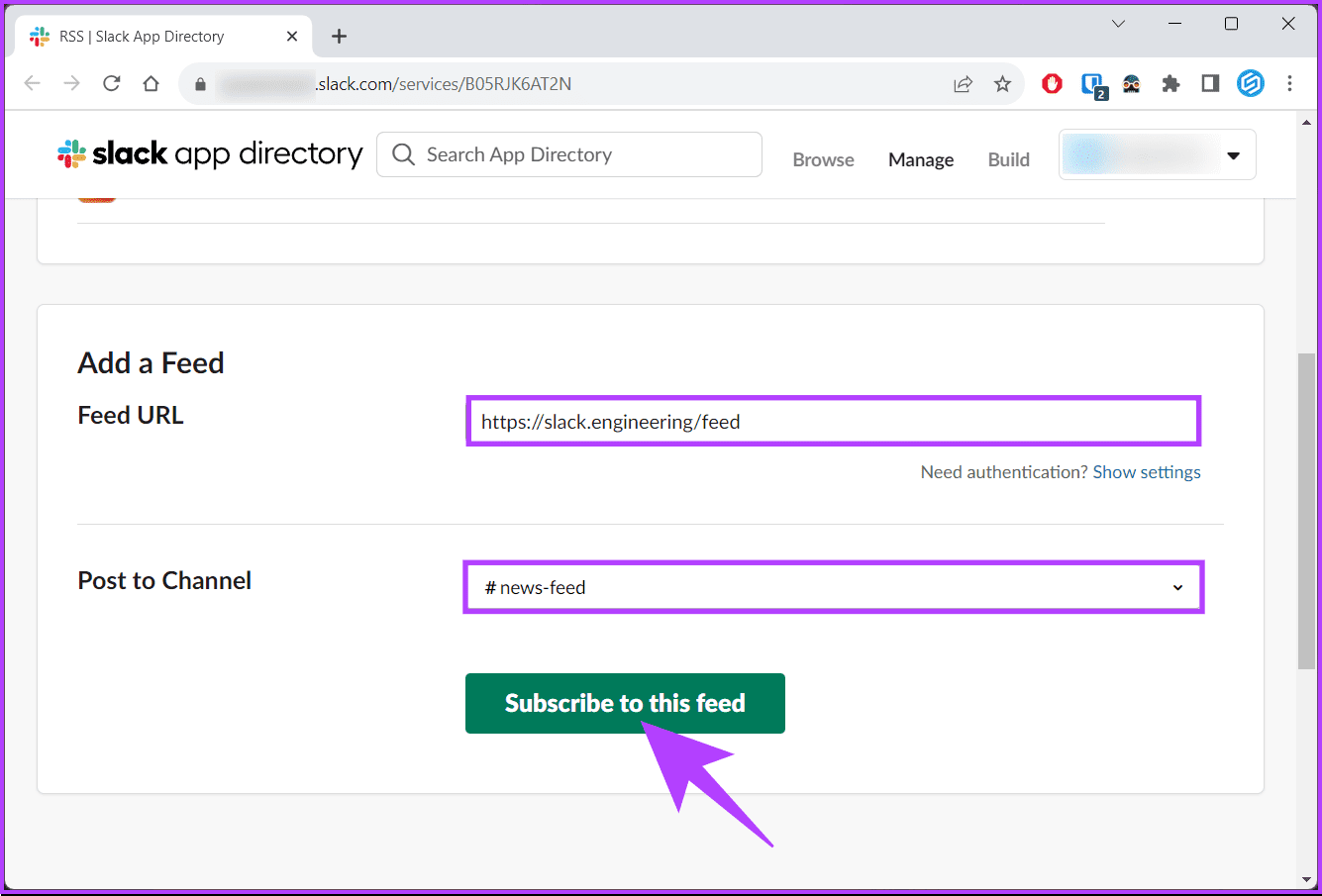Expand the Post to Channel dropdown
This screenshot has width=1322, height=896.
click(833, 587)
